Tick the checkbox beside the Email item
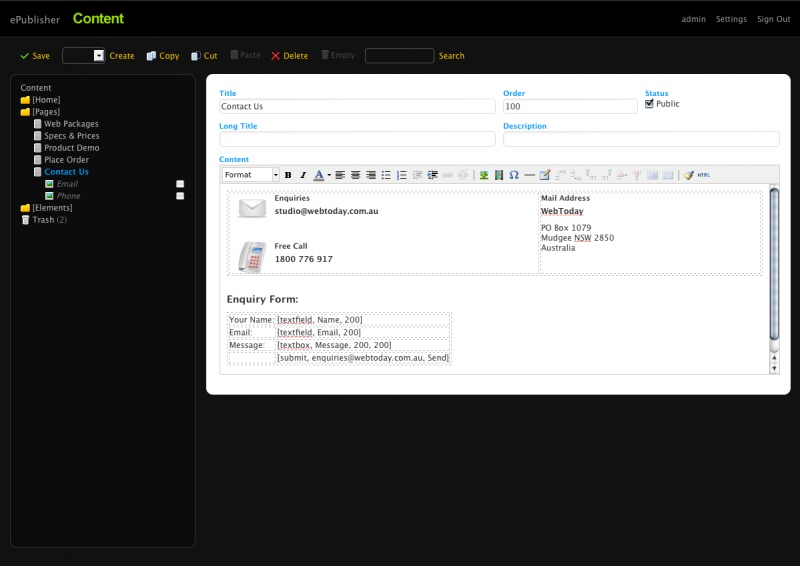This screenshot has height=566, width=800. [x=180, y=184]
